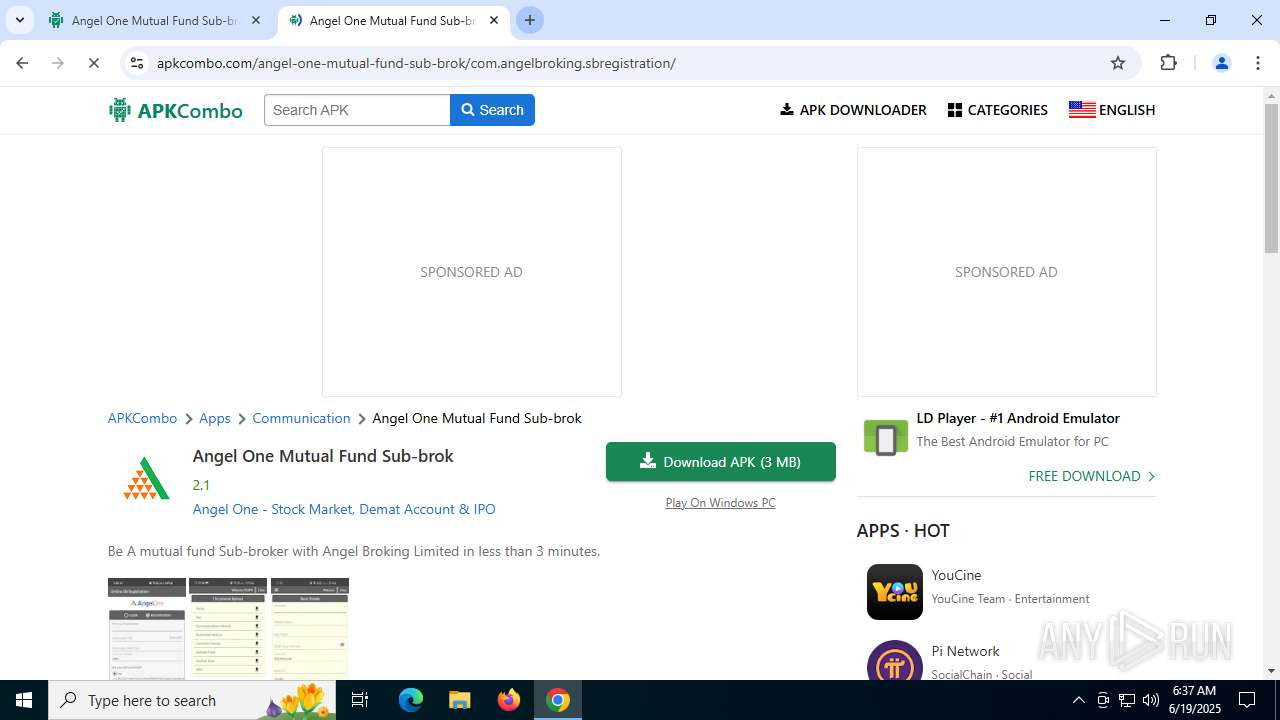The image size is (1280, 720).
Task: Go back to previous page
Action: click(22, 63)
